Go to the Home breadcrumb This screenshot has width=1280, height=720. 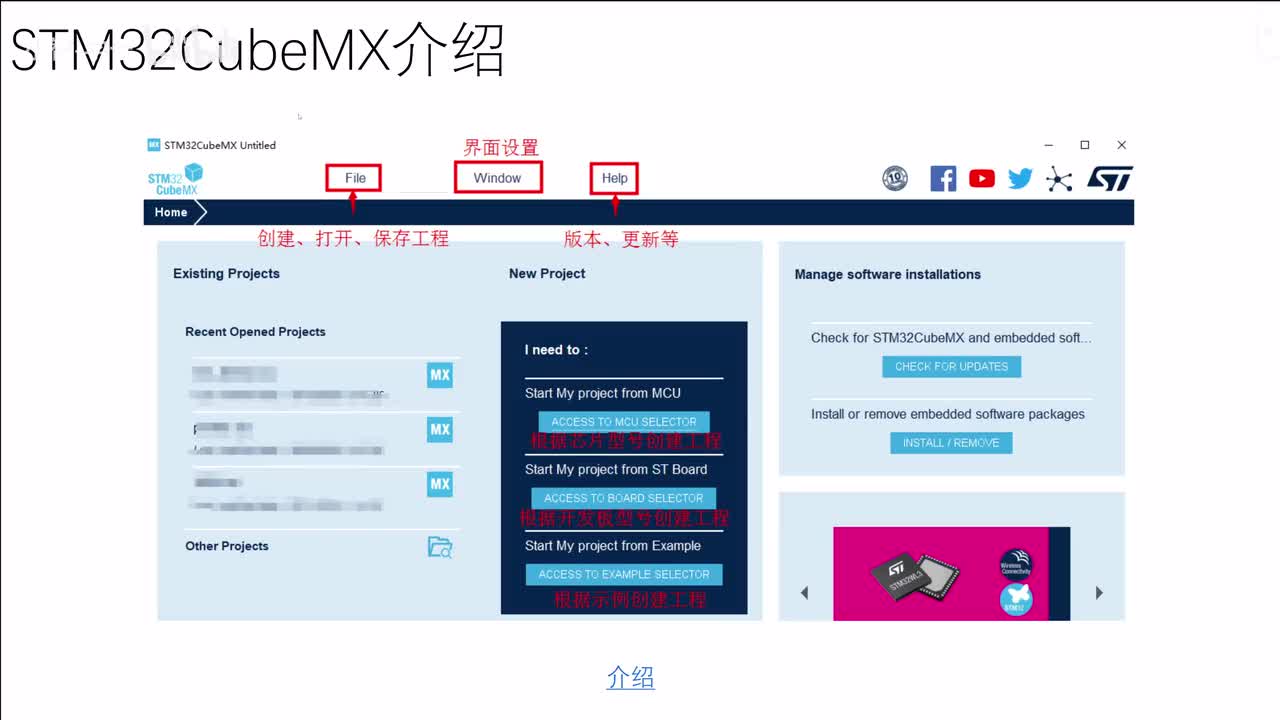[x=171, y=212]
